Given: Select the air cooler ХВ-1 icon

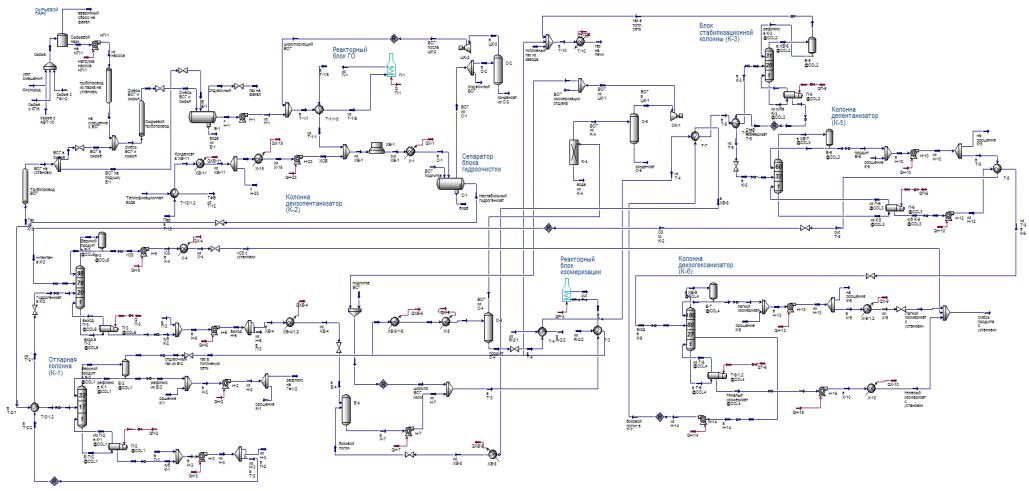Looking at the screenshot, I should pyautogui.click(x=377, y=148).
